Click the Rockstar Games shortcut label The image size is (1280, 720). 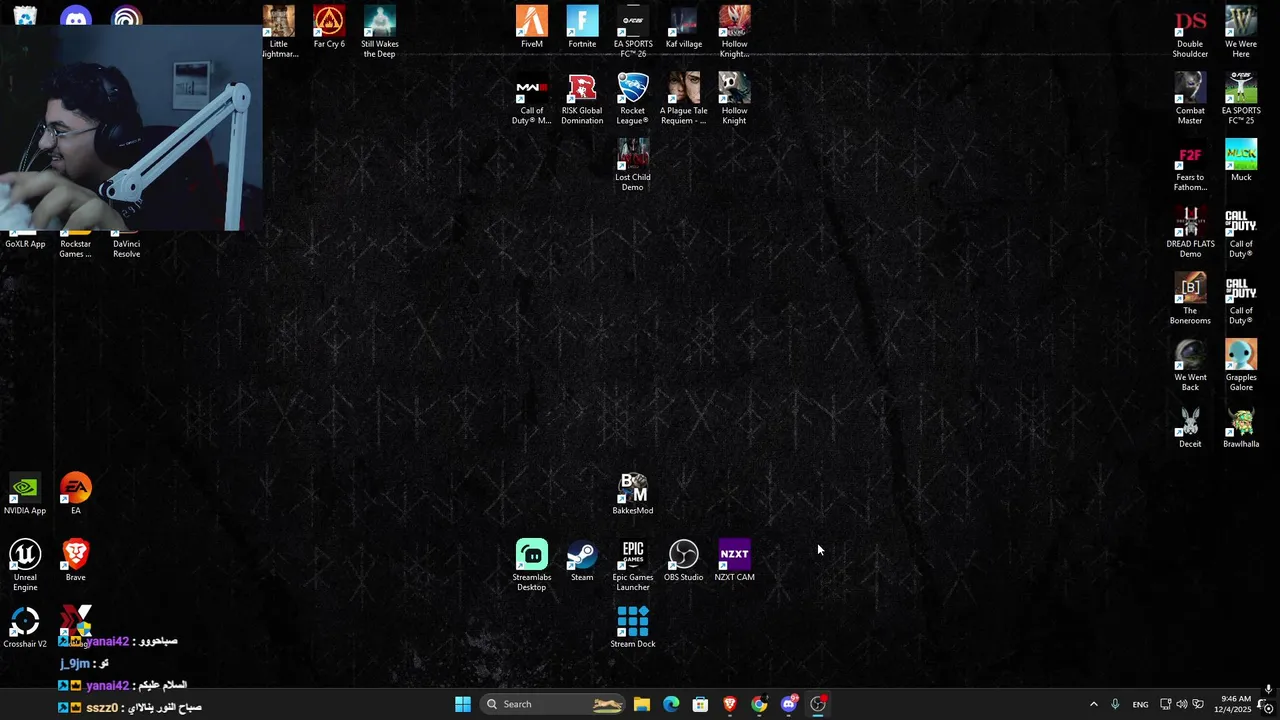pyautogui.click(x=76, y=249)
